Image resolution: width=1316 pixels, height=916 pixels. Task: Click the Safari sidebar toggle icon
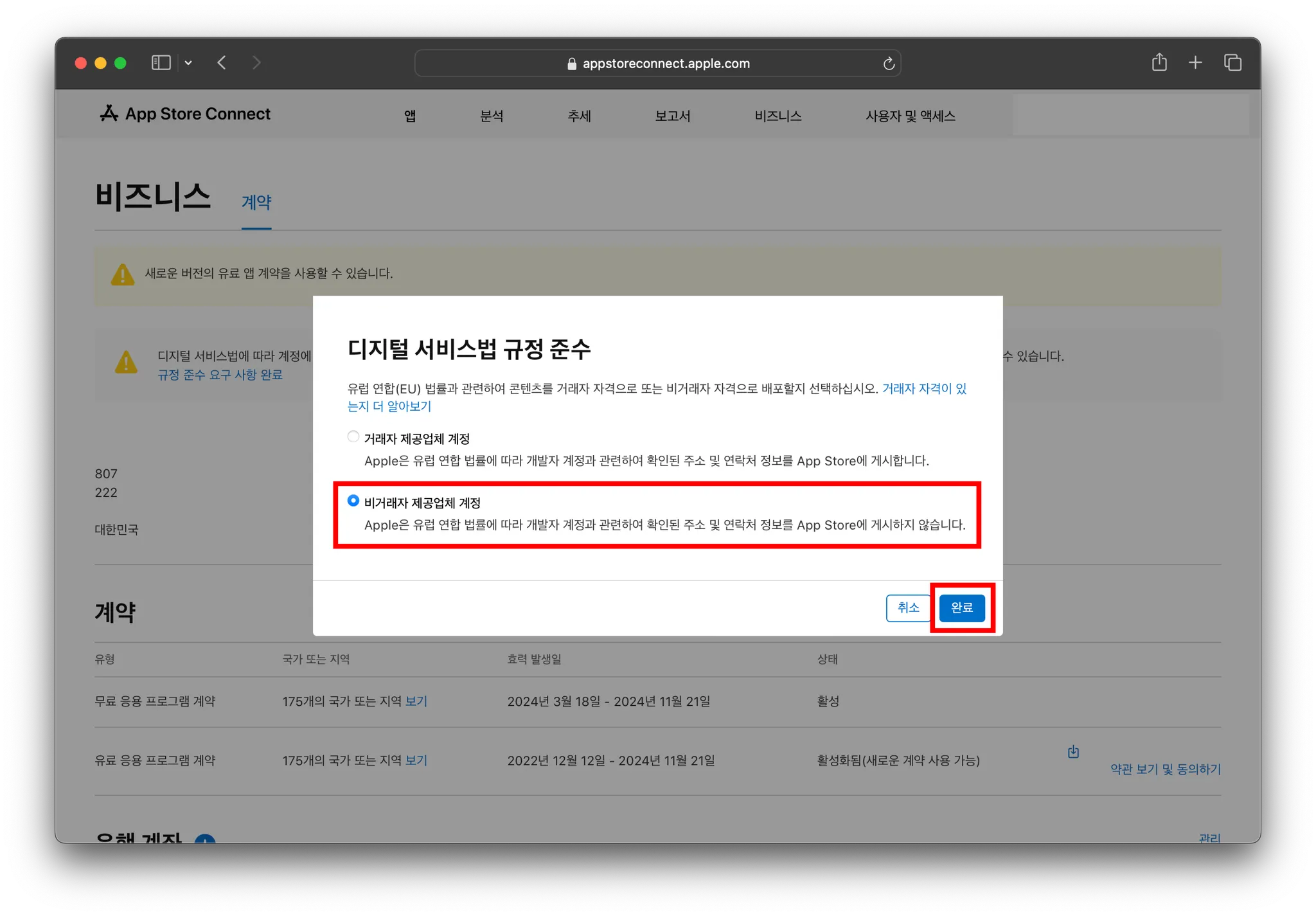tap(161, 62)
